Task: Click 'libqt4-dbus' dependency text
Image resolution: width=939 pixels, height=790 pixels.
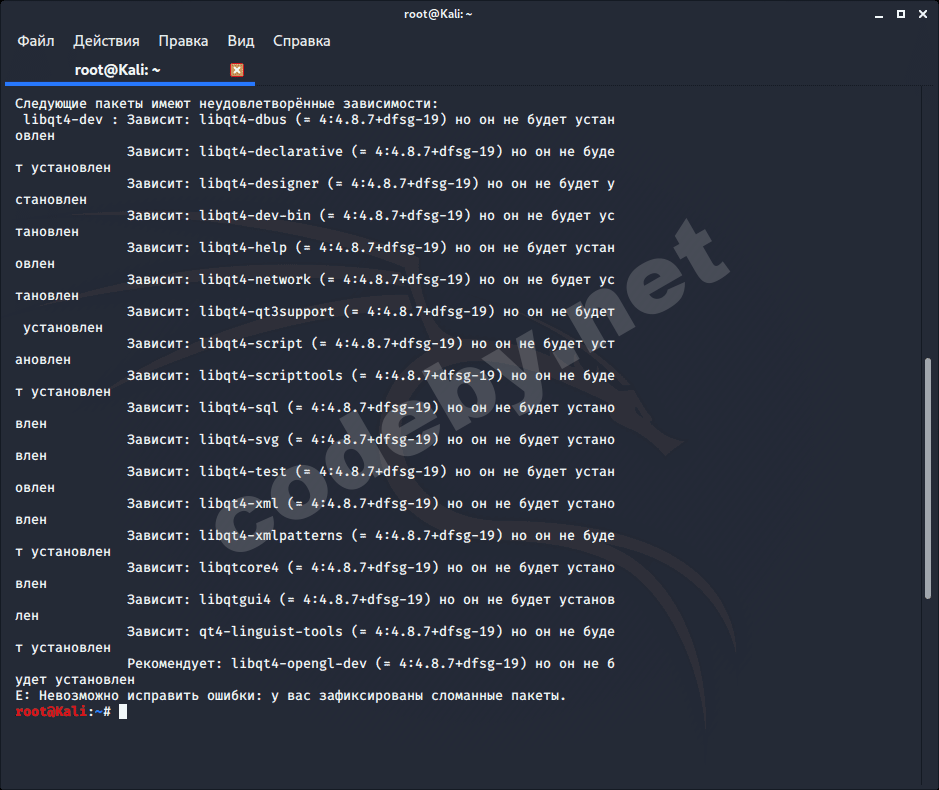Action: point(243,120)
